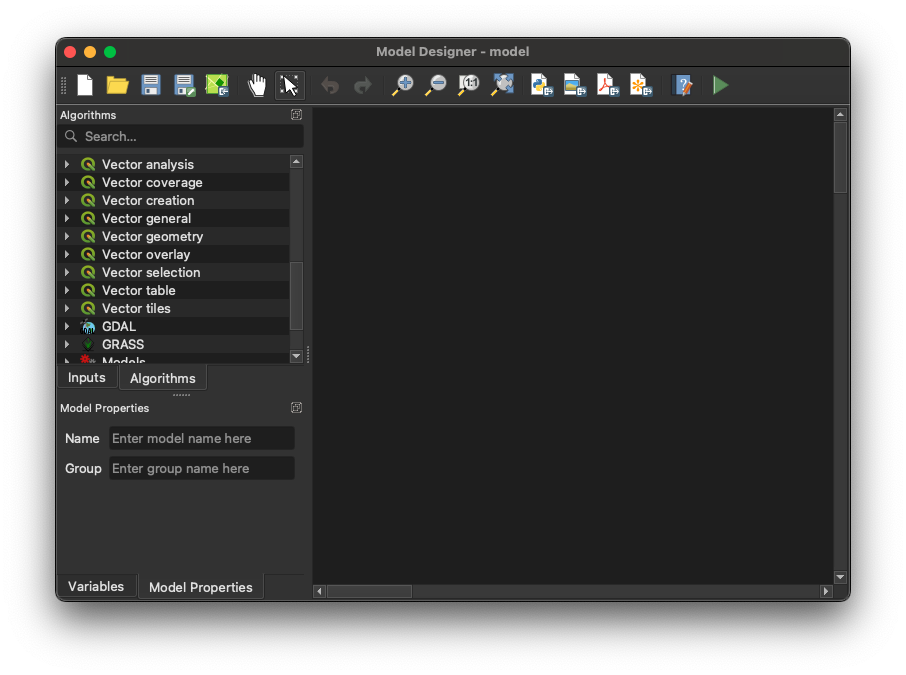The width and height of the screenshot is (906, 675).
Task: Click the Save model floppy disk icon
Action: pos(151,86)
